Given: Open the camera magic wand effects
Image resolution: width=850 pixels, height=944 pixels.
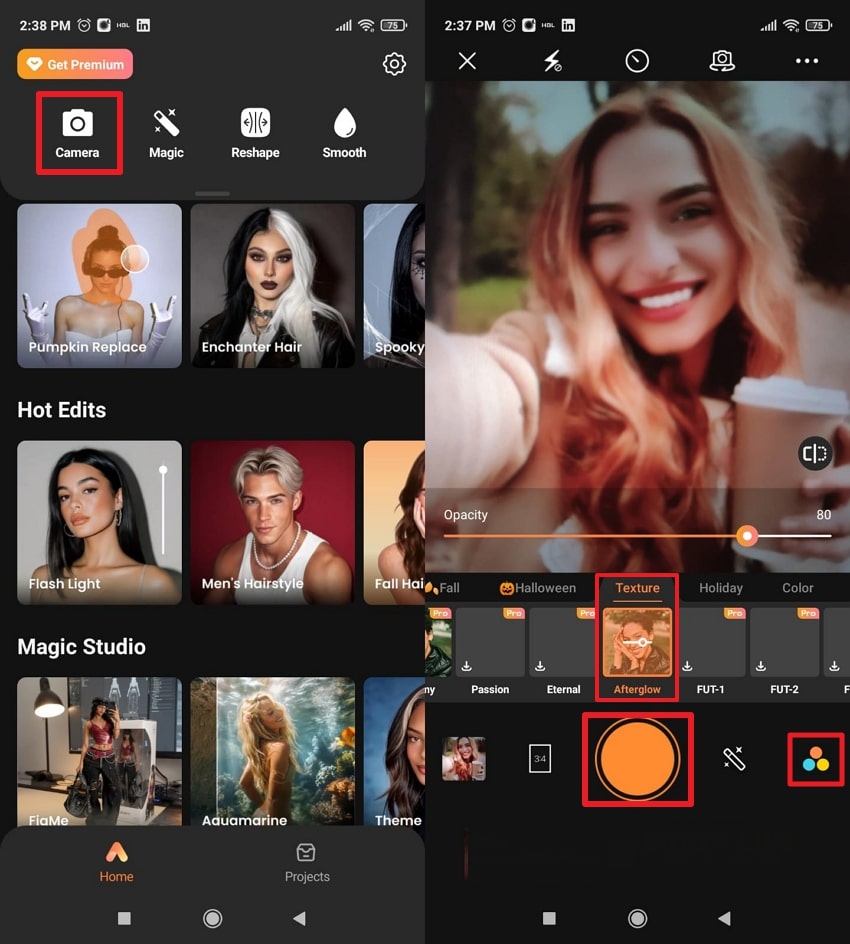Looking at the screenshot, I should click(734, 759).
